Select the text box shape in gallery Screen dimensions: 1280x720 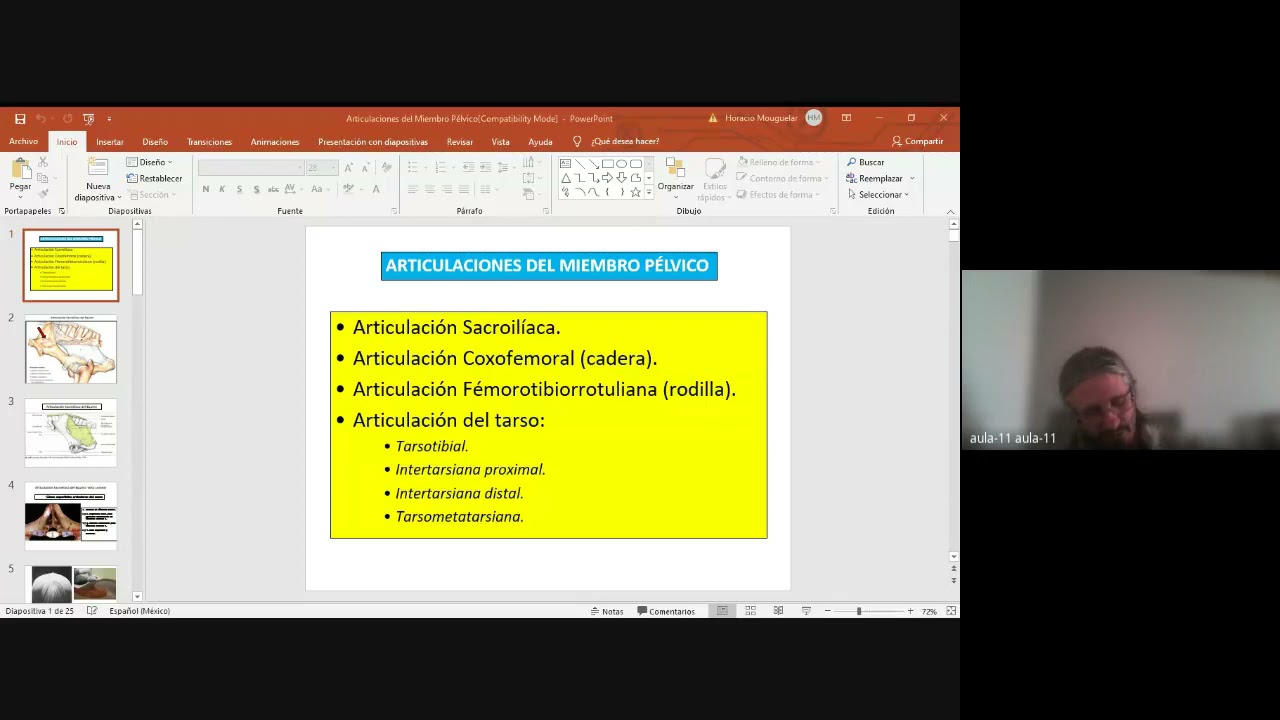pos(565,163)
